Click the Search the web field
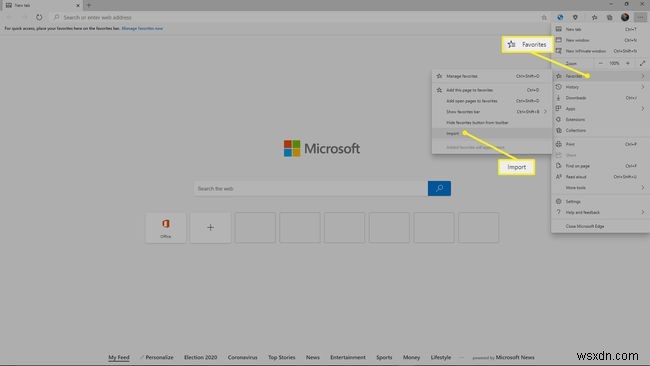Viewport: 650px width, 366px height. (x=310, y=189)
